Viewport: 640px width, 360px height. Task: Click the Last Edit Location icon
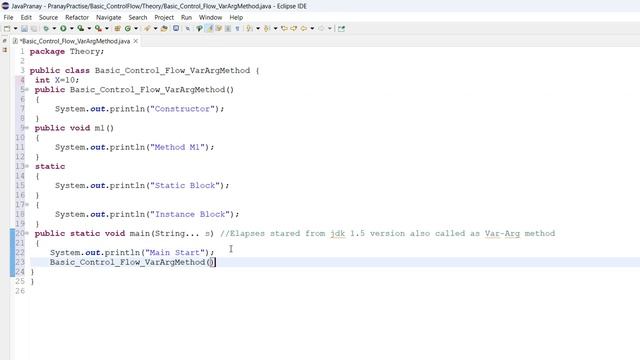pyautogui.click(x=284, y=29)
